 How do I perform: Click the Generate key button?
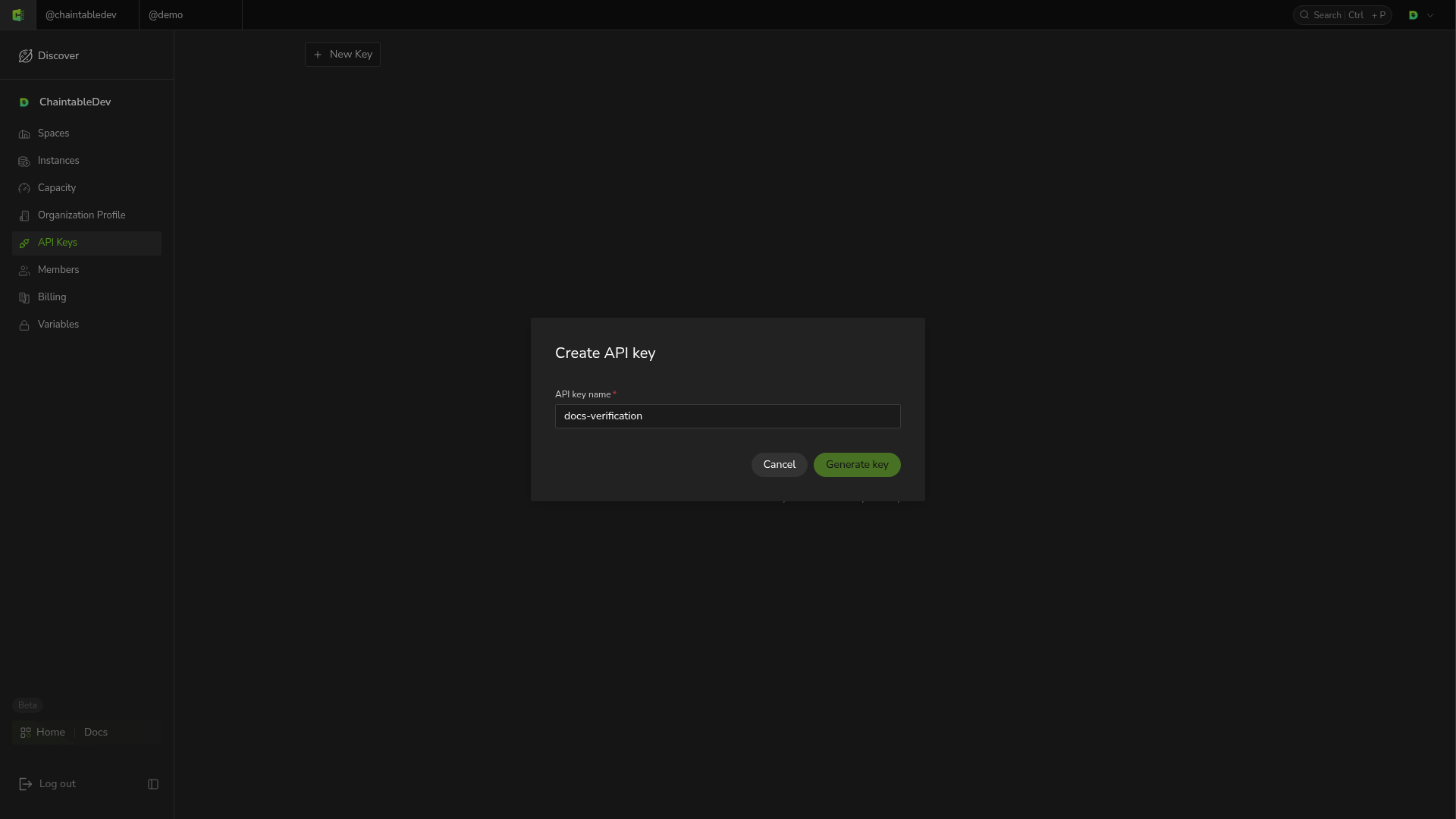coord(857,465)
